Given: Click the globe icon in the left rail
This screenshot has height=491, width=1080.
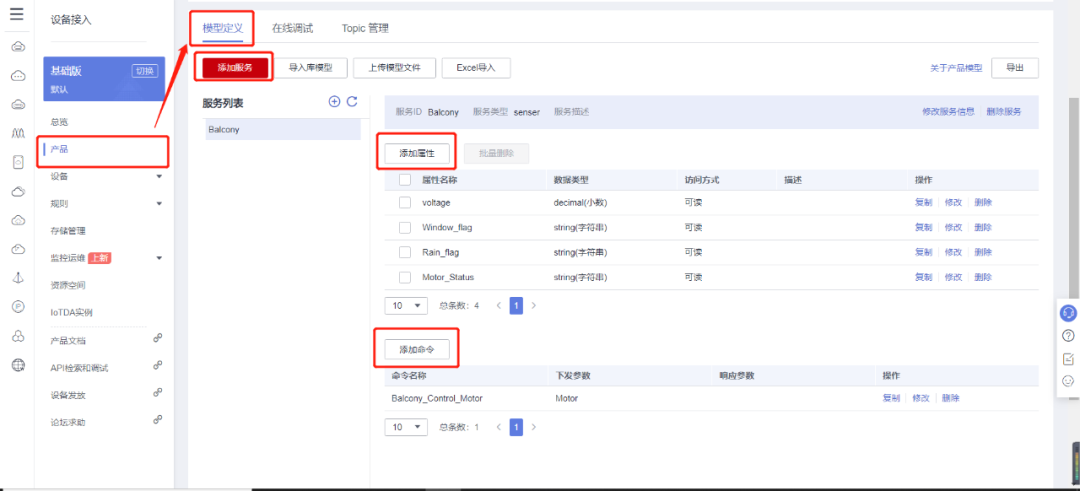Looking at the screenshot, I should click(19, 365).
